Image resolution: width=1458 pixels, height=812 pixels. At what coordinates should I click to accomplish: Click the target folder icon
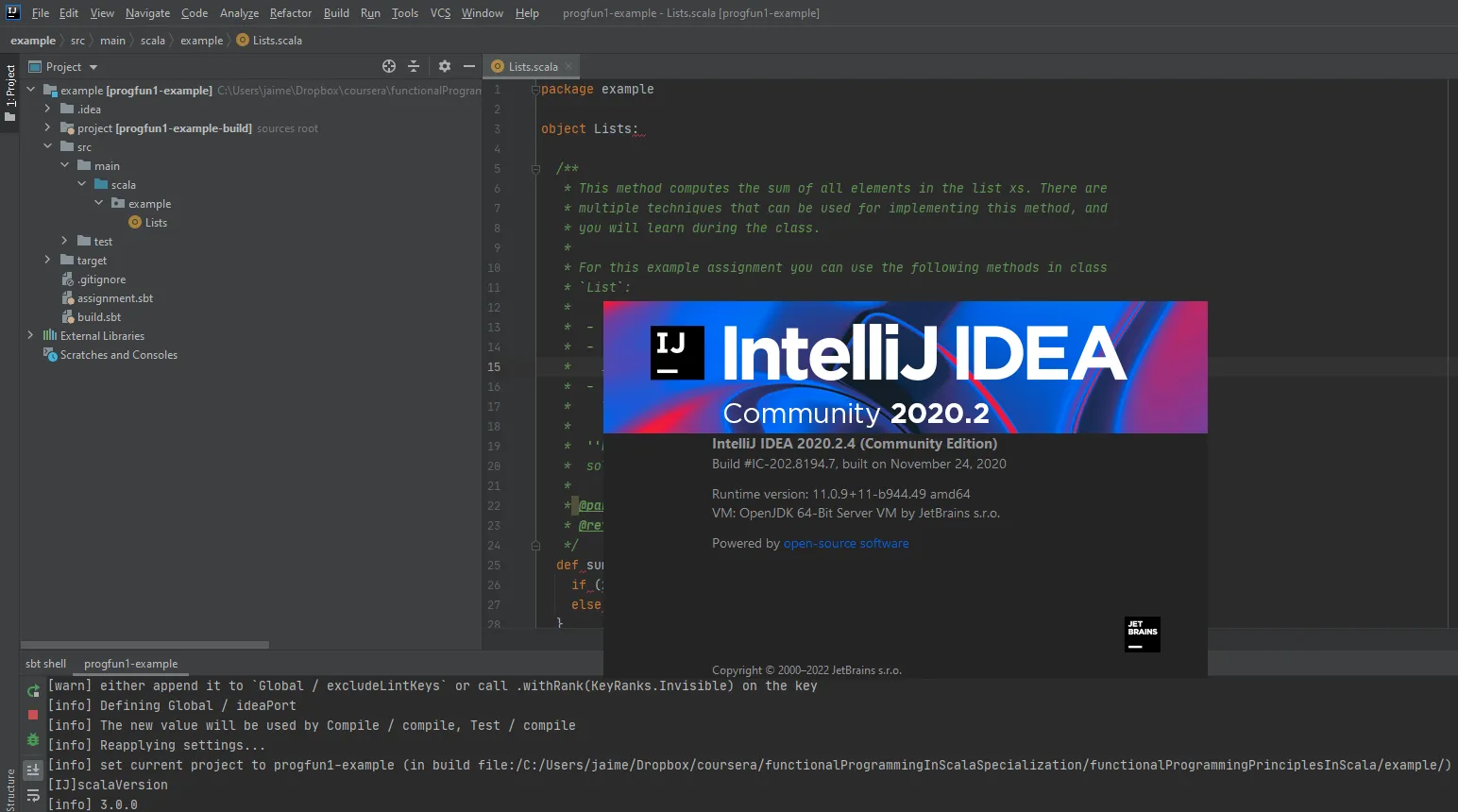point(67,261)
